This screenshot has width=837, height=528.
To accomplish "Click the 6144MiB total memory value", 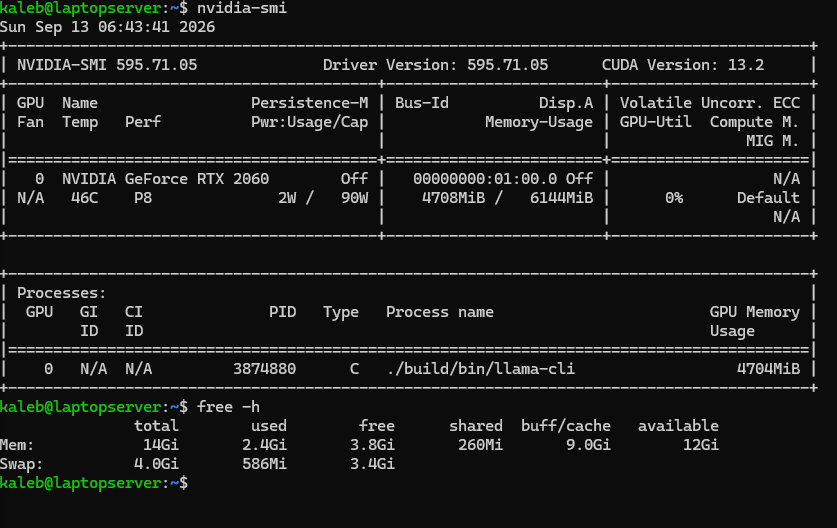I will [562, 198].
